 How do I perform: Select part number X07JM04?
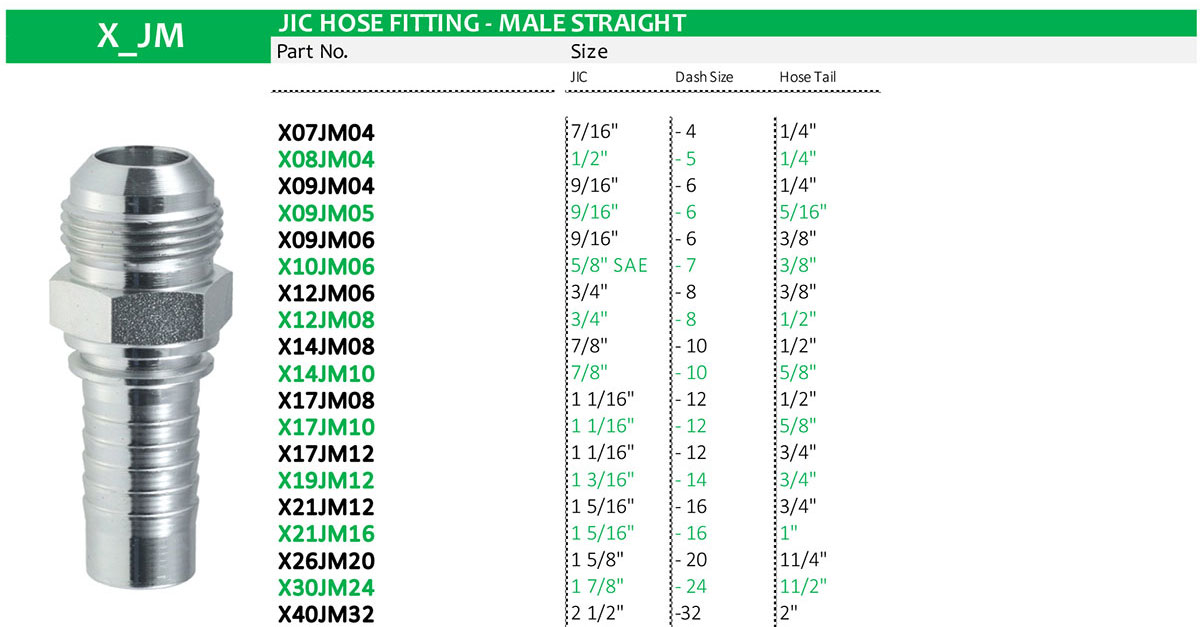click(326, 132)
